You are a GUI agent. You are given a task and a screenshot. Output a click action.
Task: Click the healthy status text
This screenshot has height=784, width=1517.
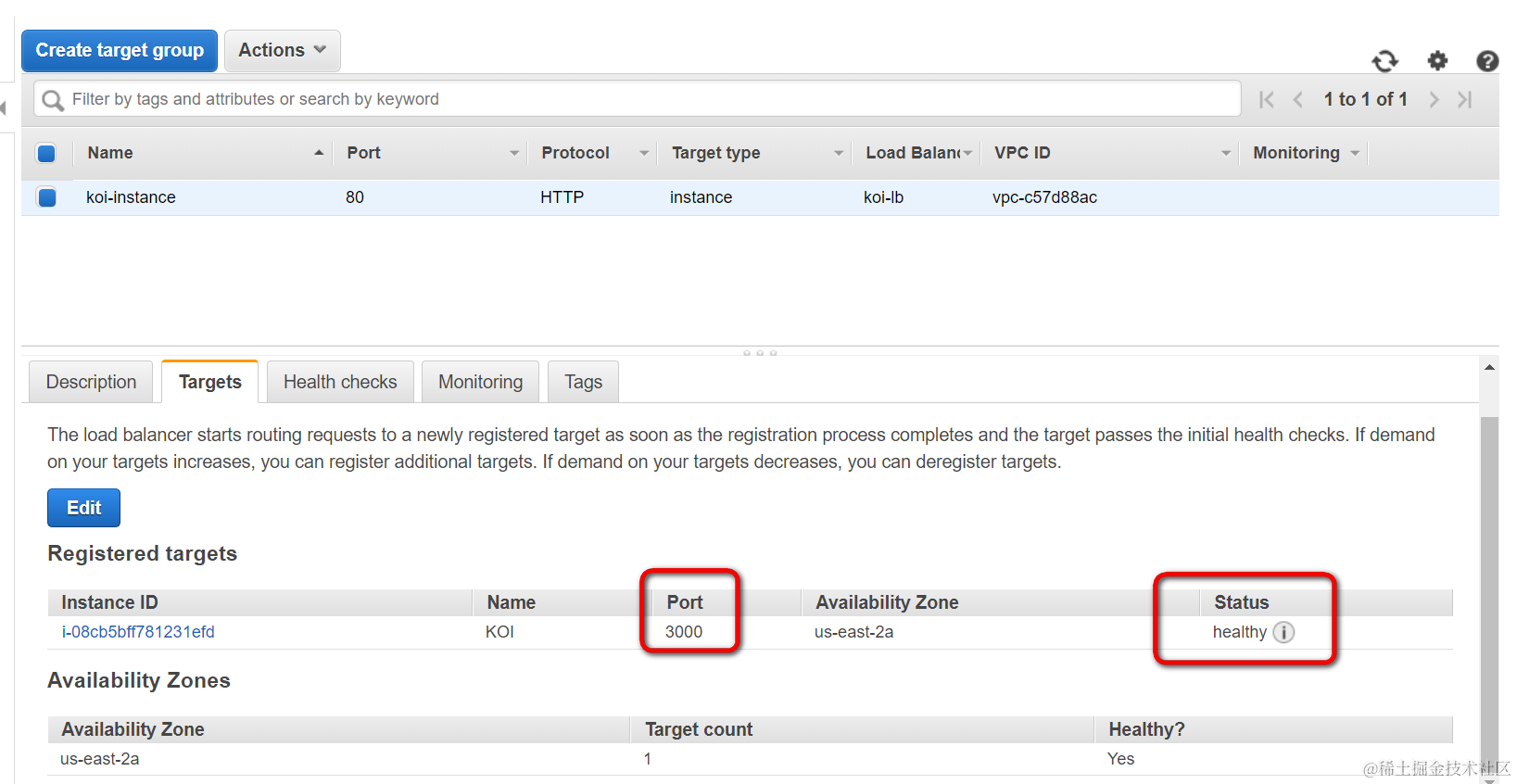[1239, 632]
